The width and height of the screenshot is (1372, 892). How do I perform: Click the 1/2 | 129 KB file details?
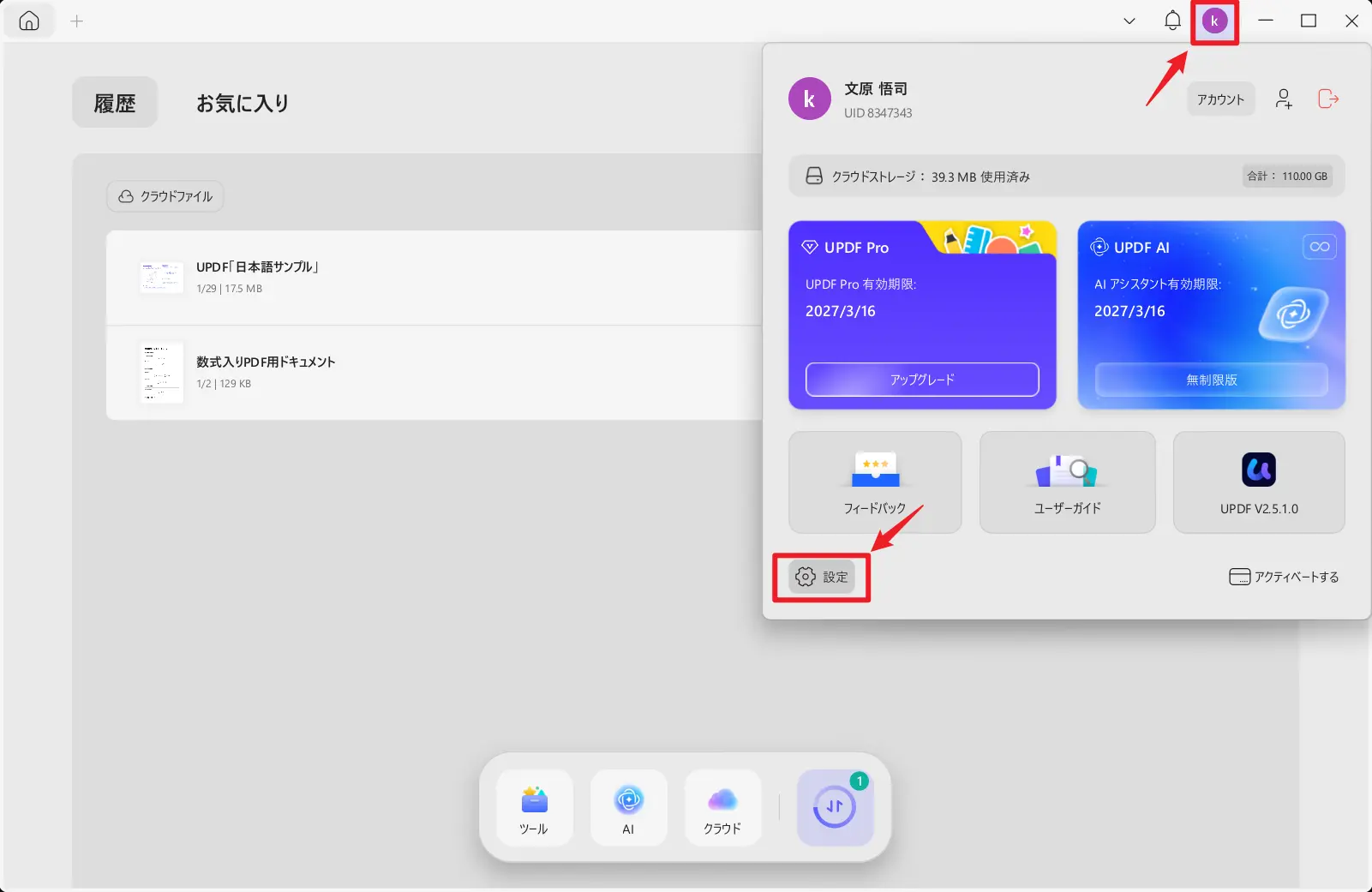[x=224, y=384]
